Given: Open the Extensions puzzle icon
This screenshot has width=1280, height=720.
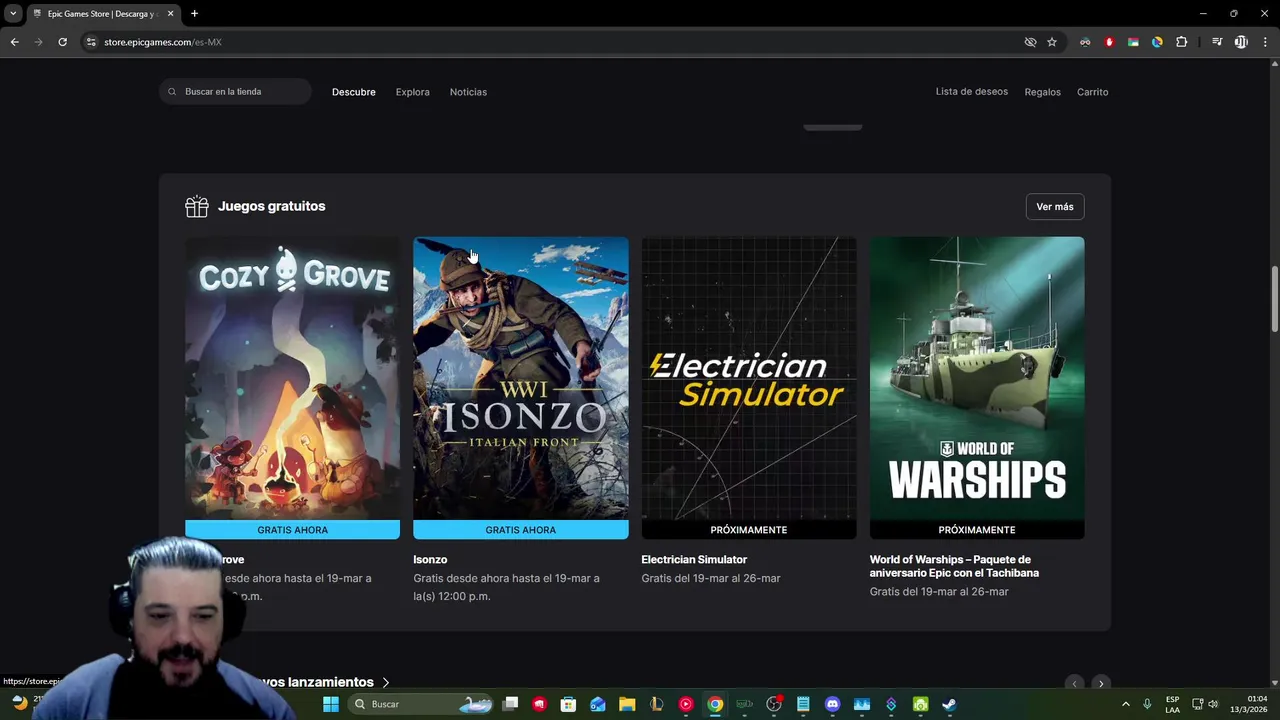Looking at the screenshot, I should [1181, 42].
